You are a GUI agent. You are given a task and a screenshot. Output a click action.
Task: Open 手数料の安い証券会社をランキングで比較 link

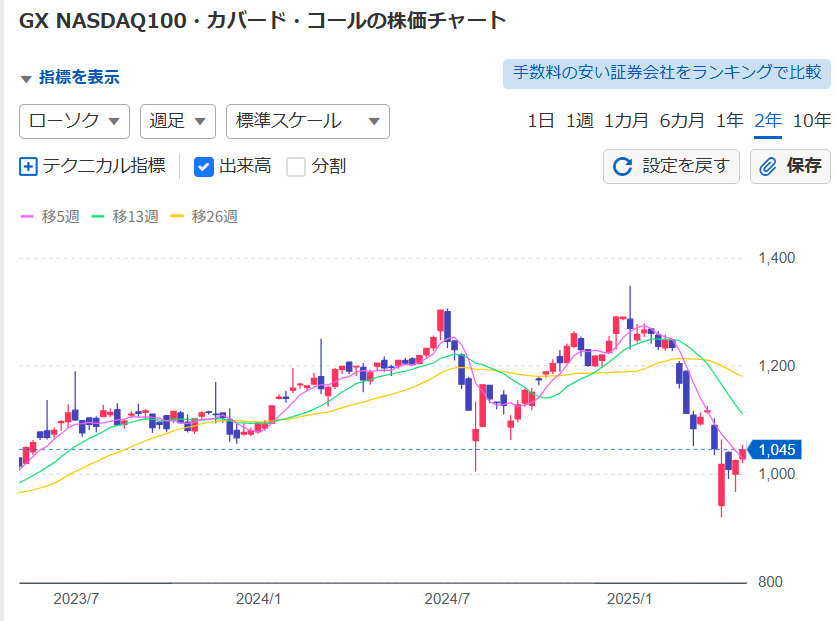click(667, 74)
